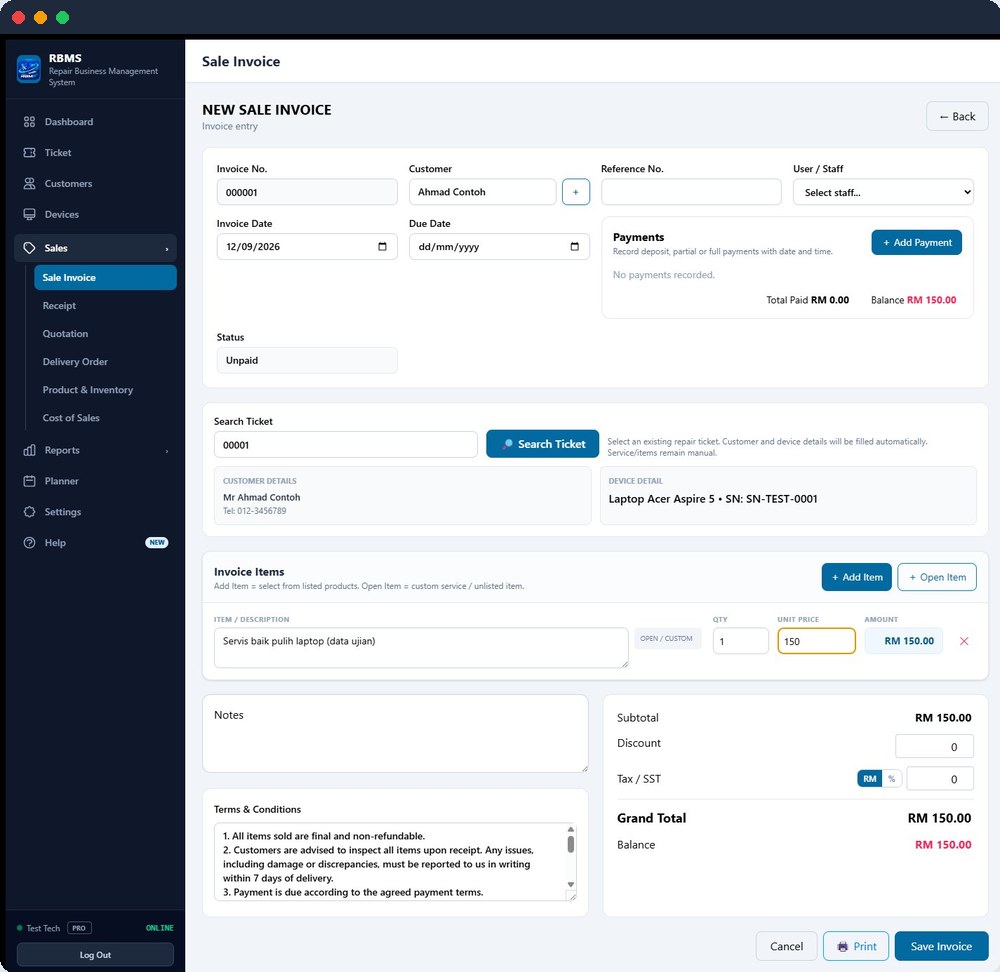Click the NEW badge next to Help
This screenshot has height=972, width=1000.
tap(157, 543)
